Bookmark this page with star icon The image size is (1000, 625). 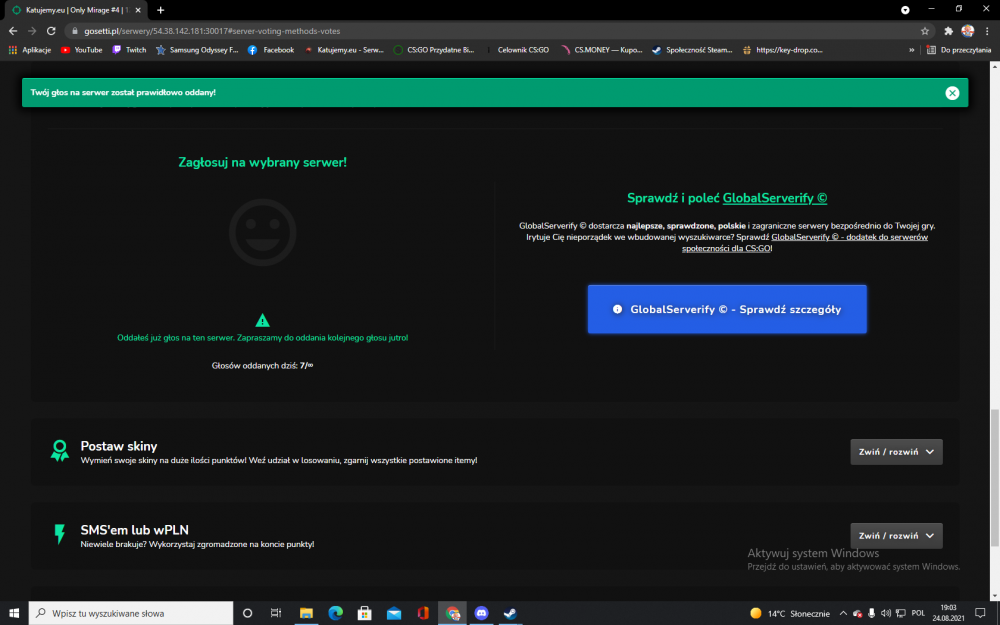click(925, 31)
